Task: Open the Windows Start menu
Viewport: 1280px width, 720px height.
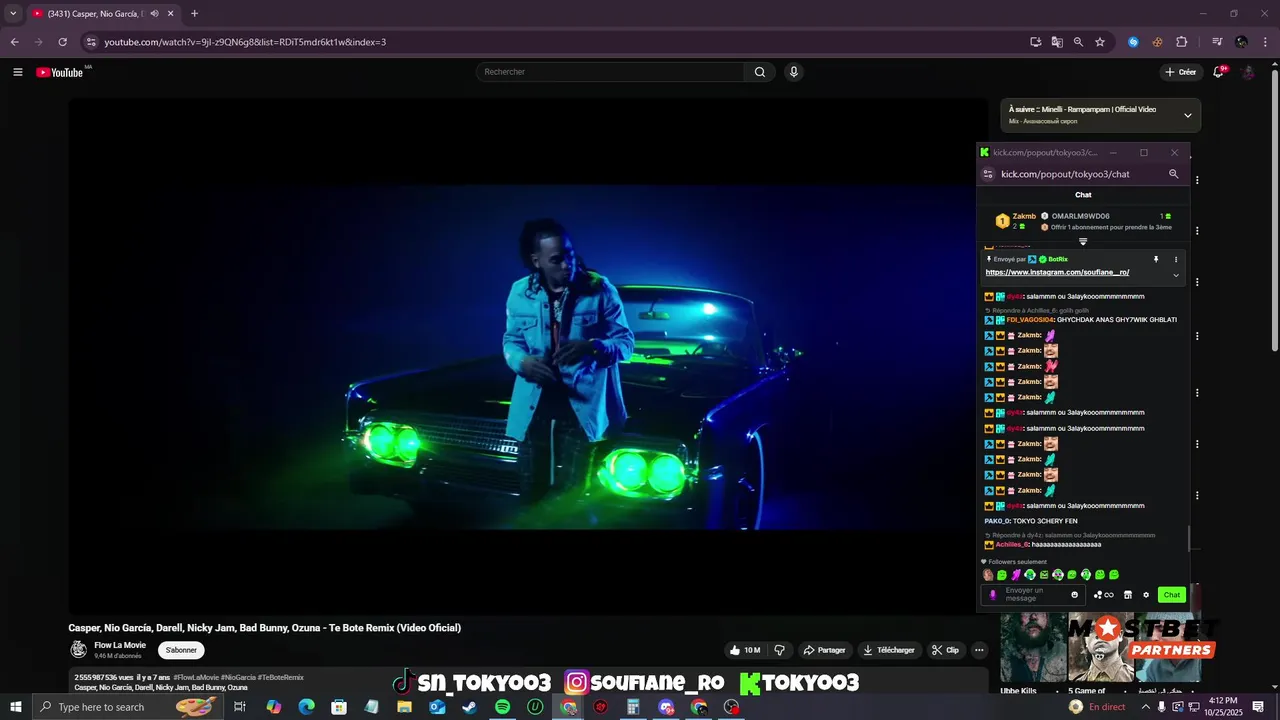Action: pyautogui.click(x=15, y=707)
